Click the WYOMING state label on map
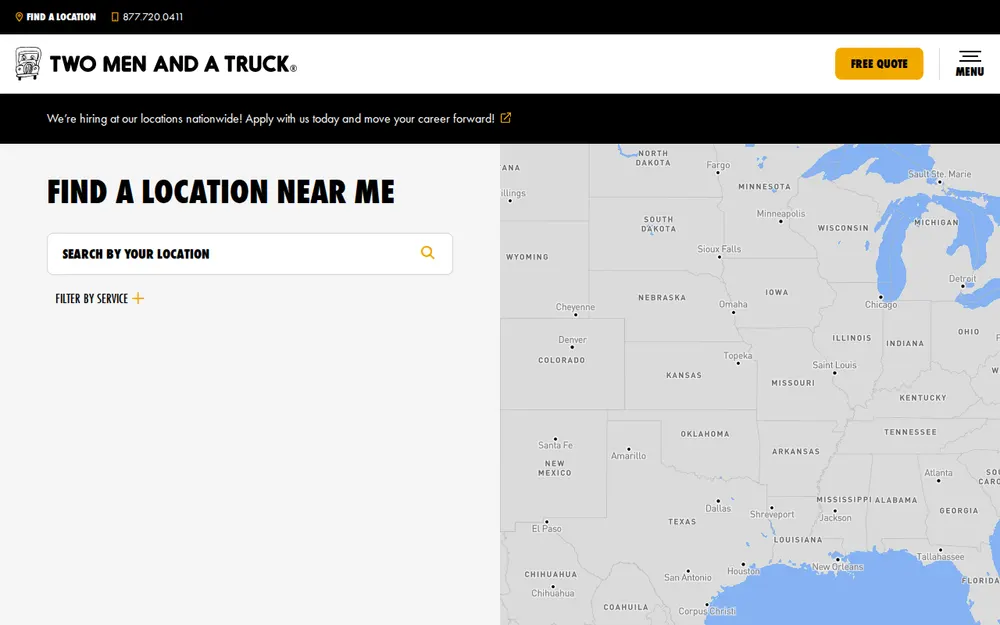The height and width of the screenshot is (625, 1000). coord(527,257)
